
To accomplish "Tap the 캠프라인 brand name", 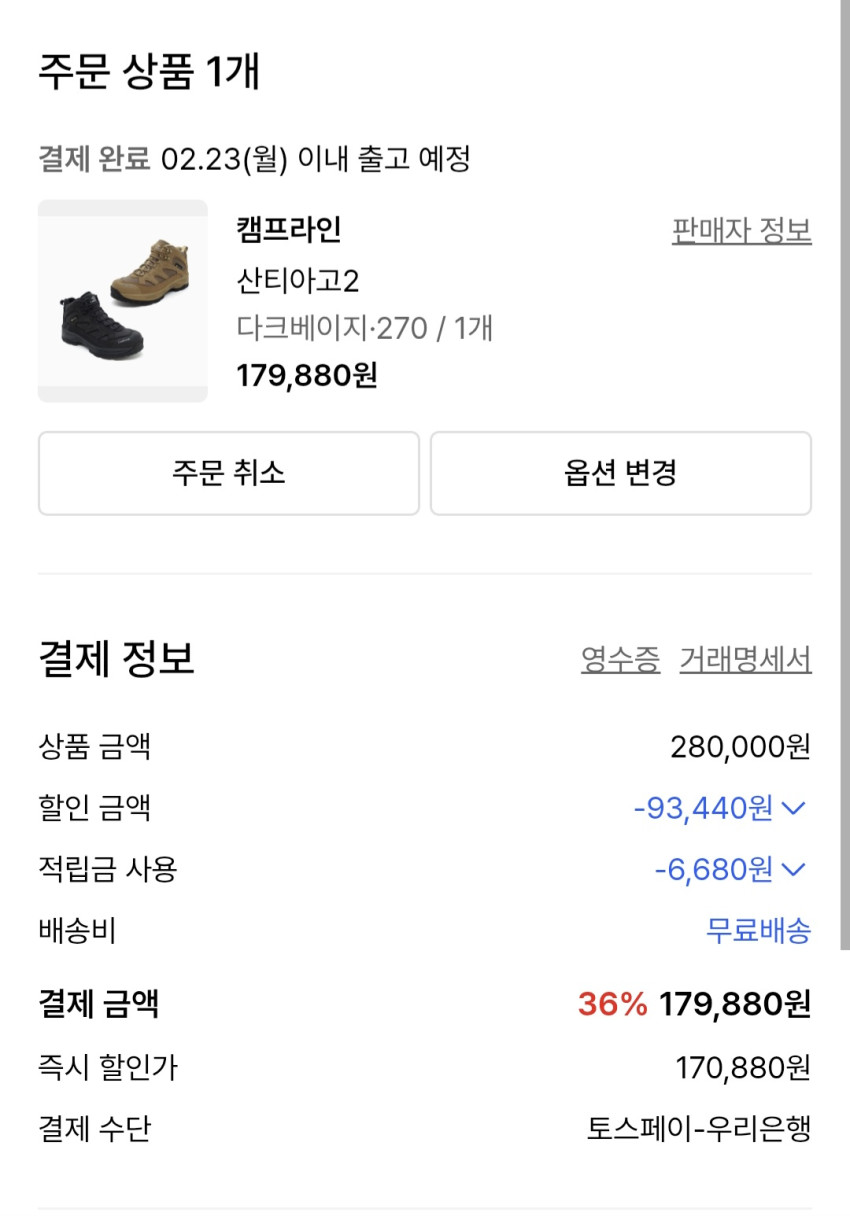I will tap(289, 230).
